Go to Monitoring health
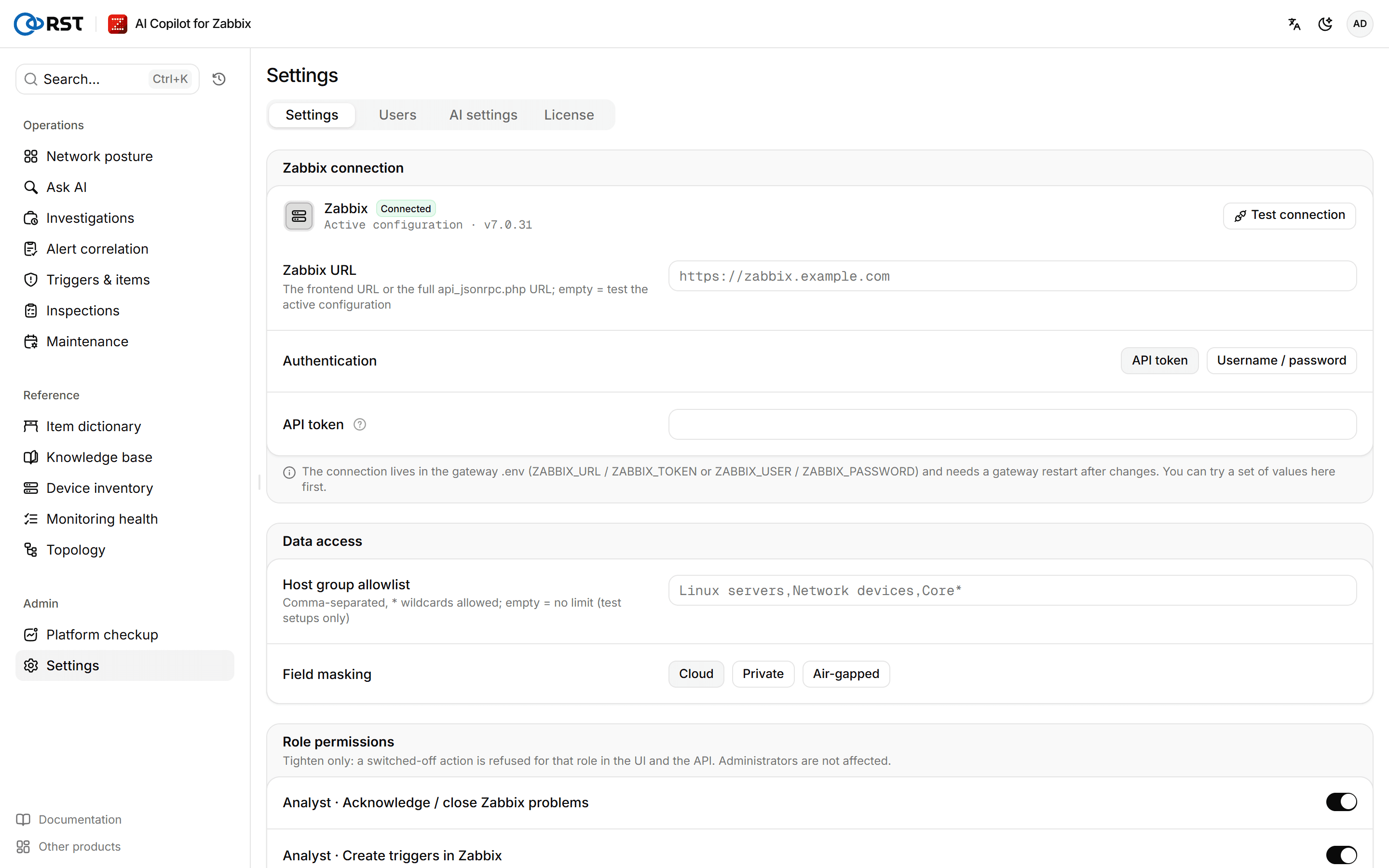 124,519
